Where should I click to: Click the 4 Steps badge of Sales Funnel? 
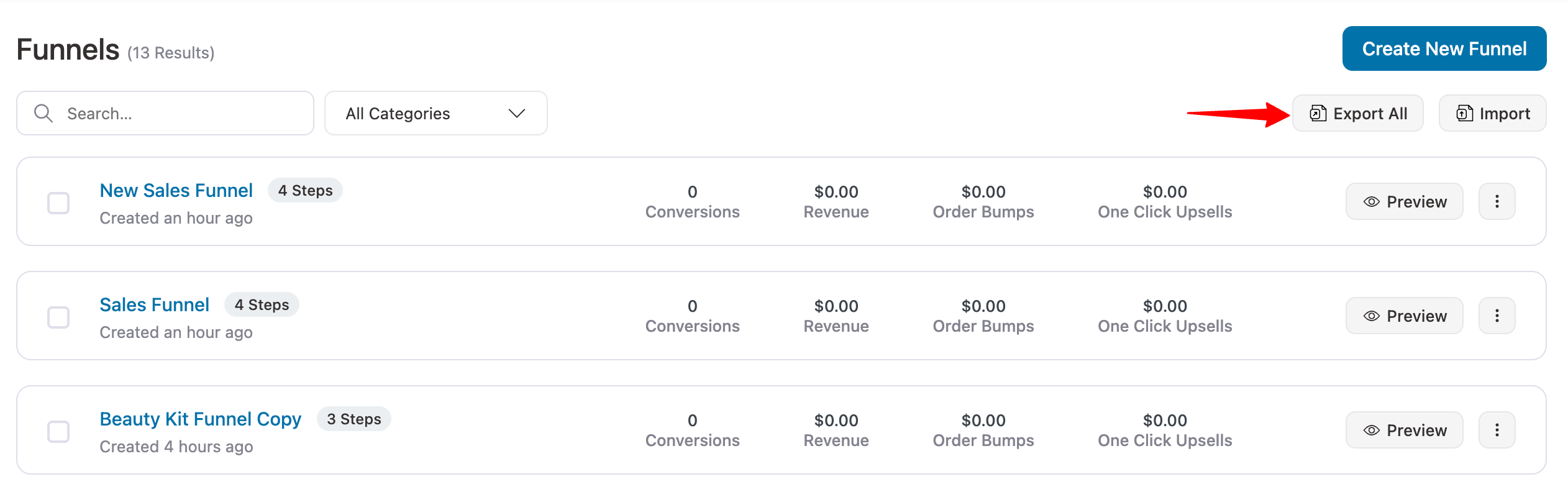(262, 304)
